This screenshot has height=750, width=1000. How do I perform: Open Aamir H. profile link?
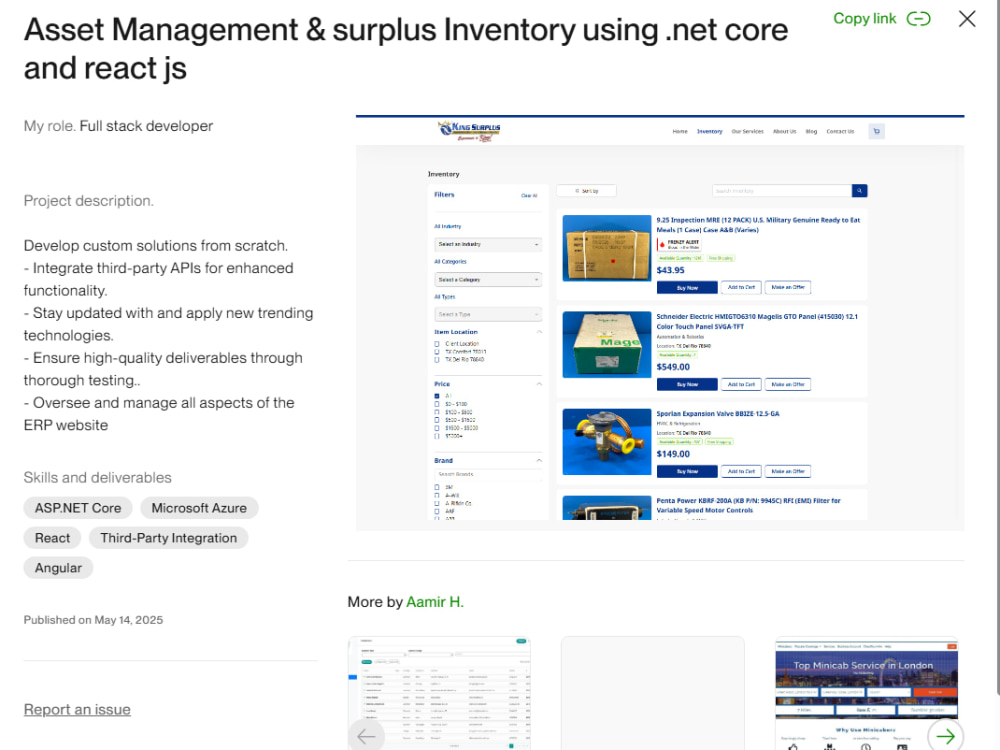coord(435,602)
